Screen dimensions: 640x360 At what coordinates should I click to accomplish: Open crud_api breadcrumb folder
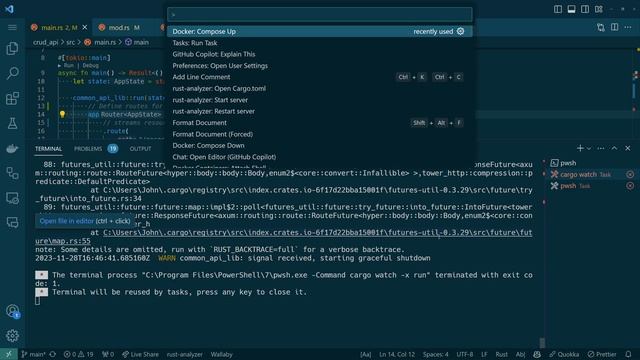(46, 42)
